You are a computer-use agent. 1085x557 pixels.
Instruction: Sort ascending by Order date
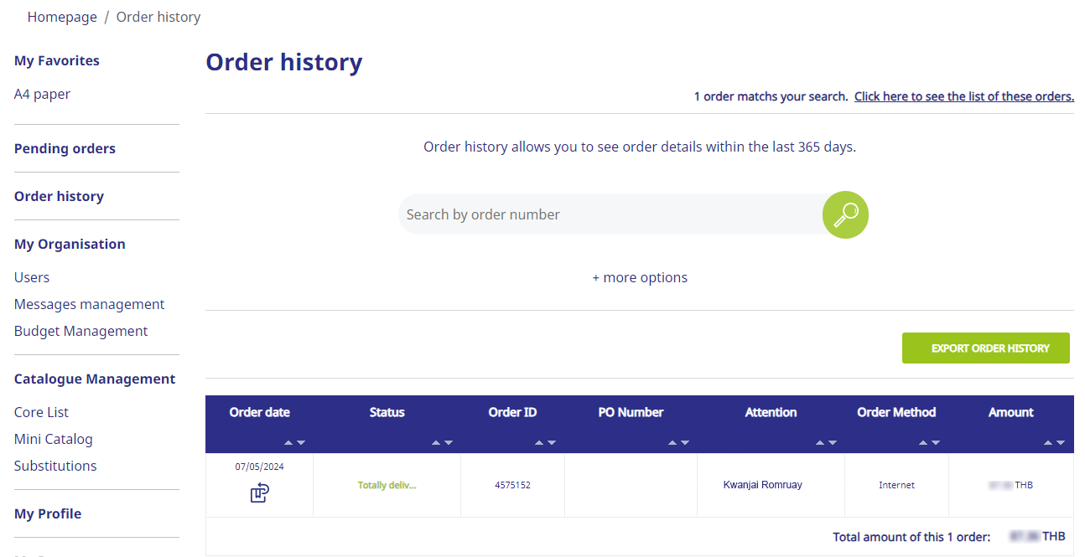289,443
